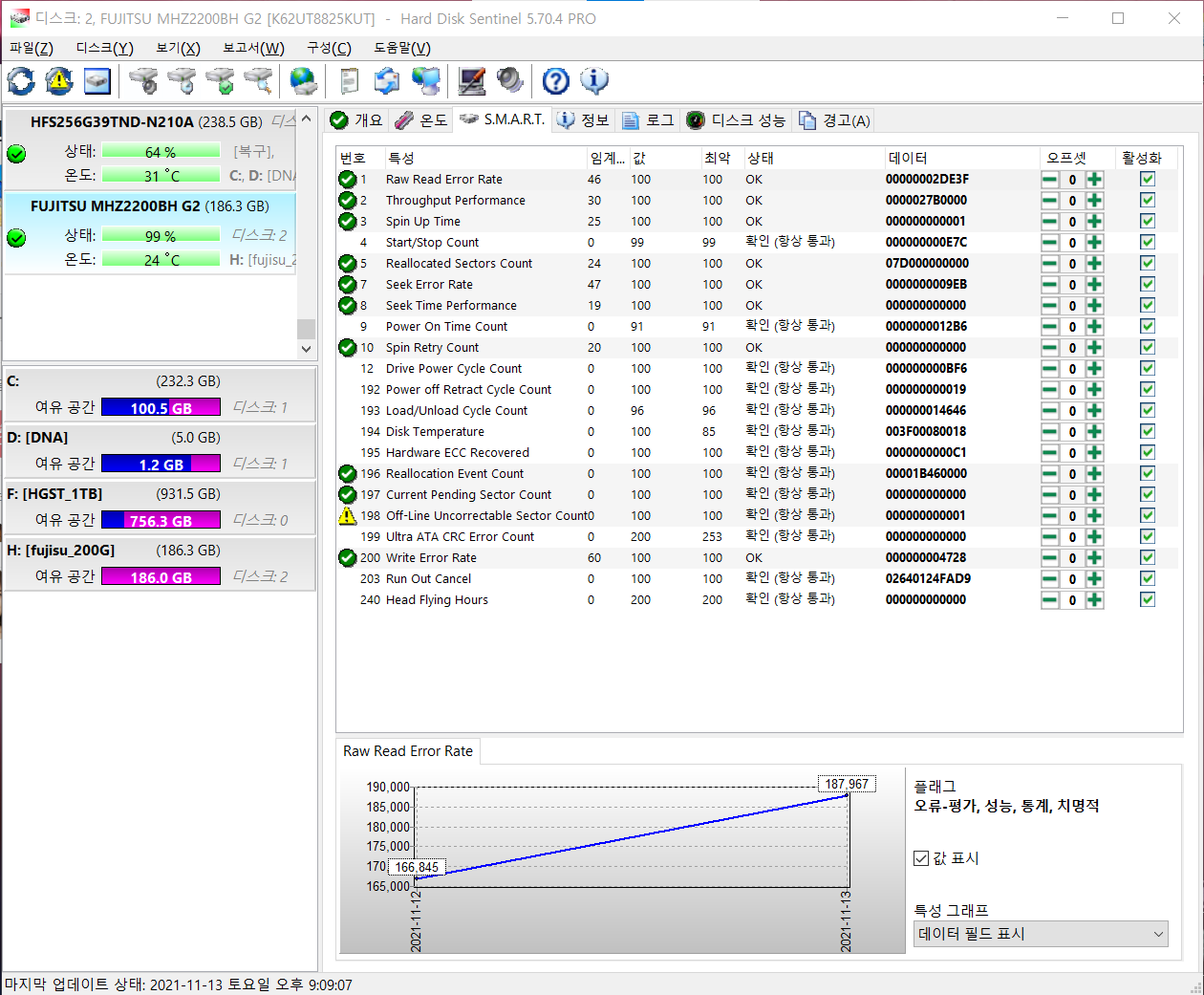This screenshot has height=995, width=1204.
Task: Switch to the 개요 tab
Action: click(x=356, y=120)
